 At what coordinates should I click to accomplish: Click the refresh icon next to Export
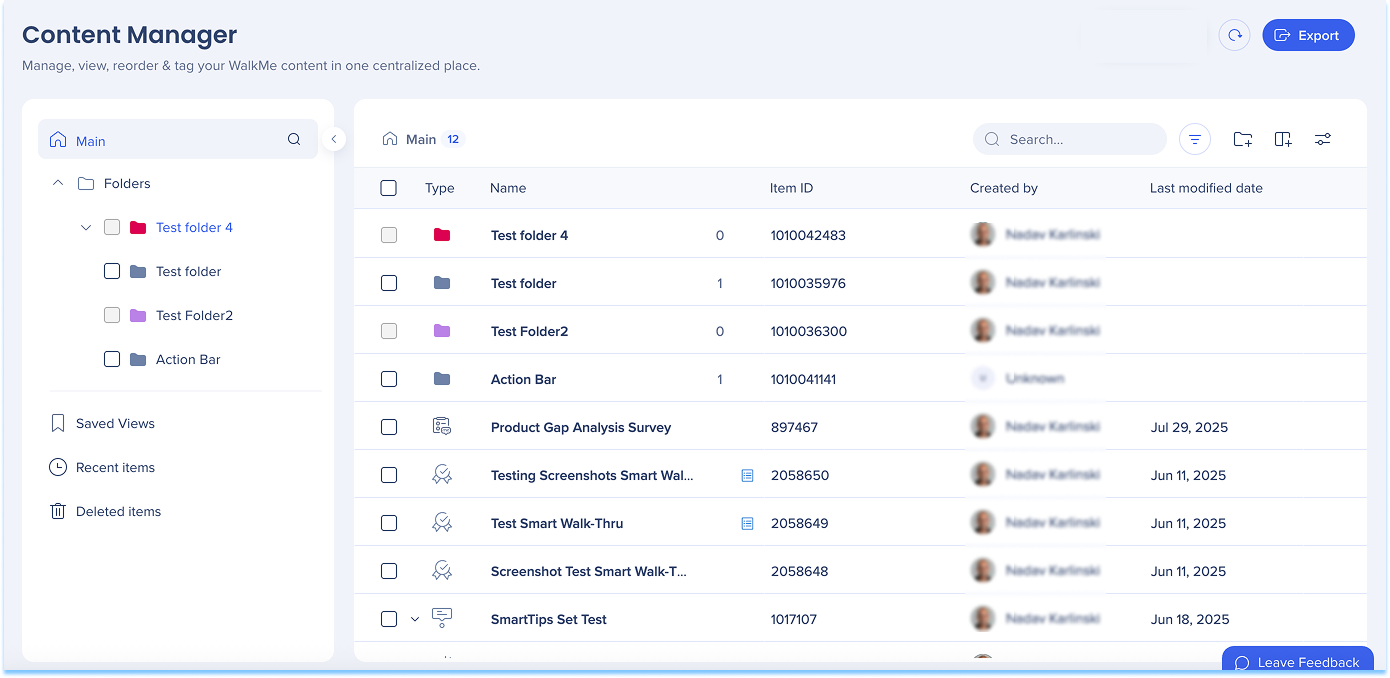(1235, 36)
